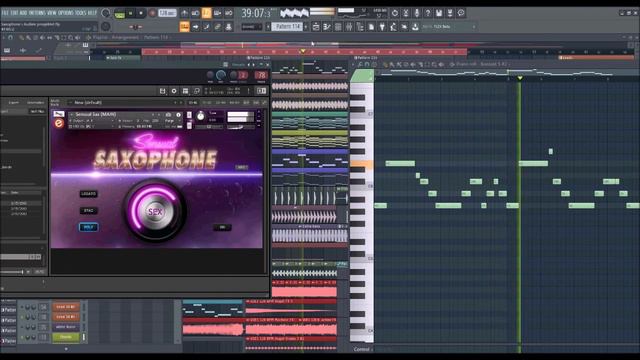Toggle the record button in the transport
This screenshot has height=360, width=640.
pyautogui.click(x=152, y=13)
